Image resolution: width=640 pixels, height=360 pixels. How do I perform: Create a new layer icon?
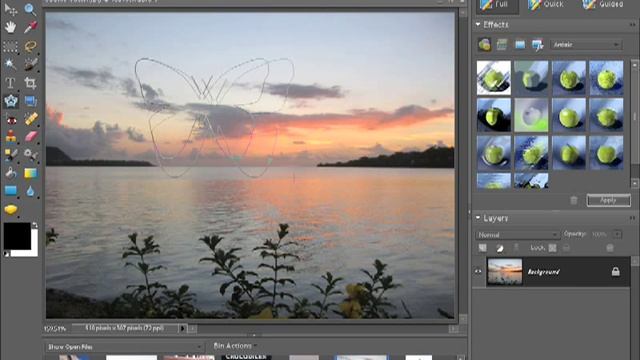[x=482, y=248]
